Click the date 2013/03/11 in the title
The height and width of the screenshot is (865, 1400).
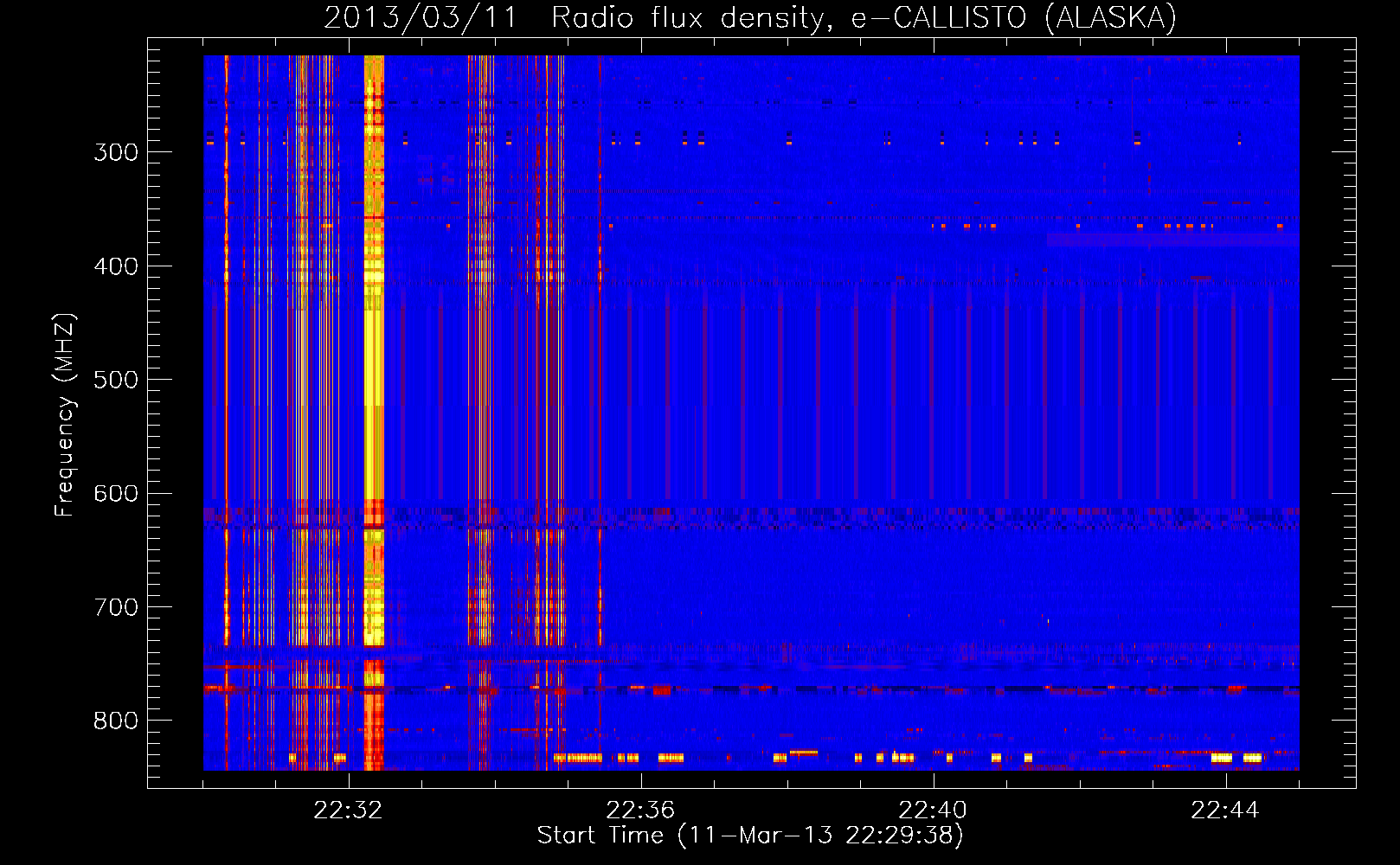coord(420,17)
